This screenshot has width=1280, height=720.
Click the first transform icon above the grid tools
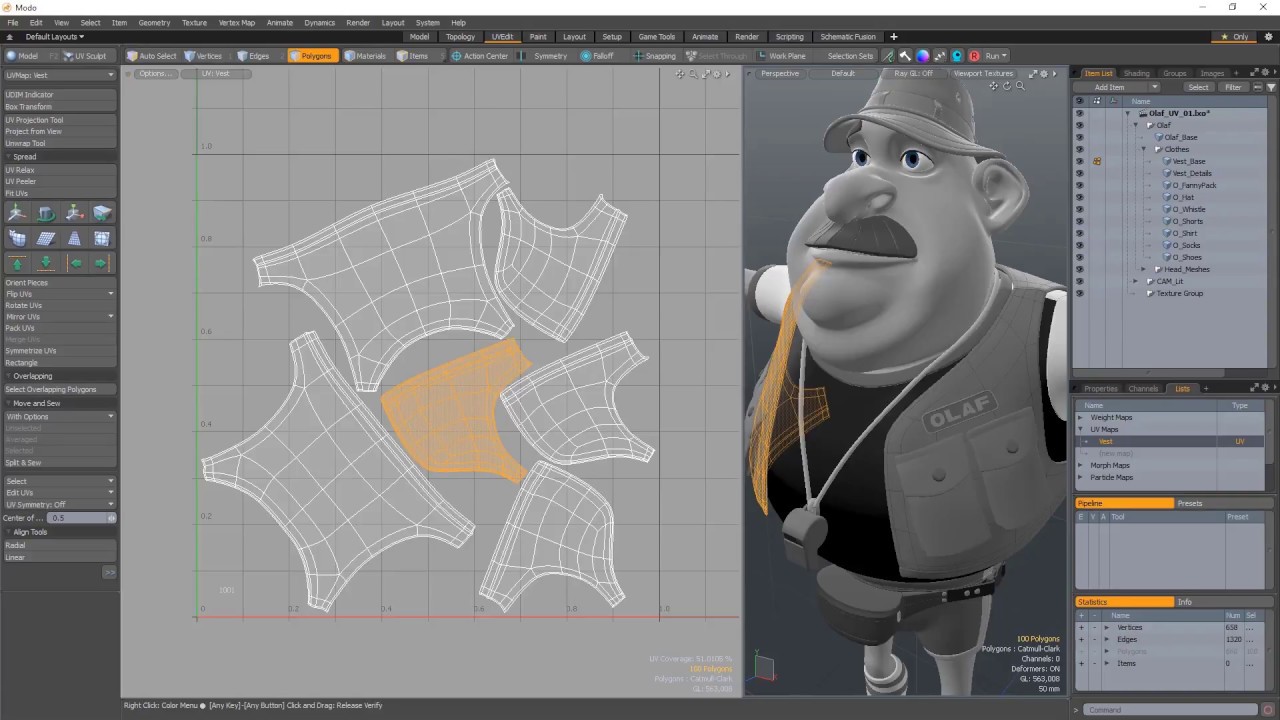(17, 213)
